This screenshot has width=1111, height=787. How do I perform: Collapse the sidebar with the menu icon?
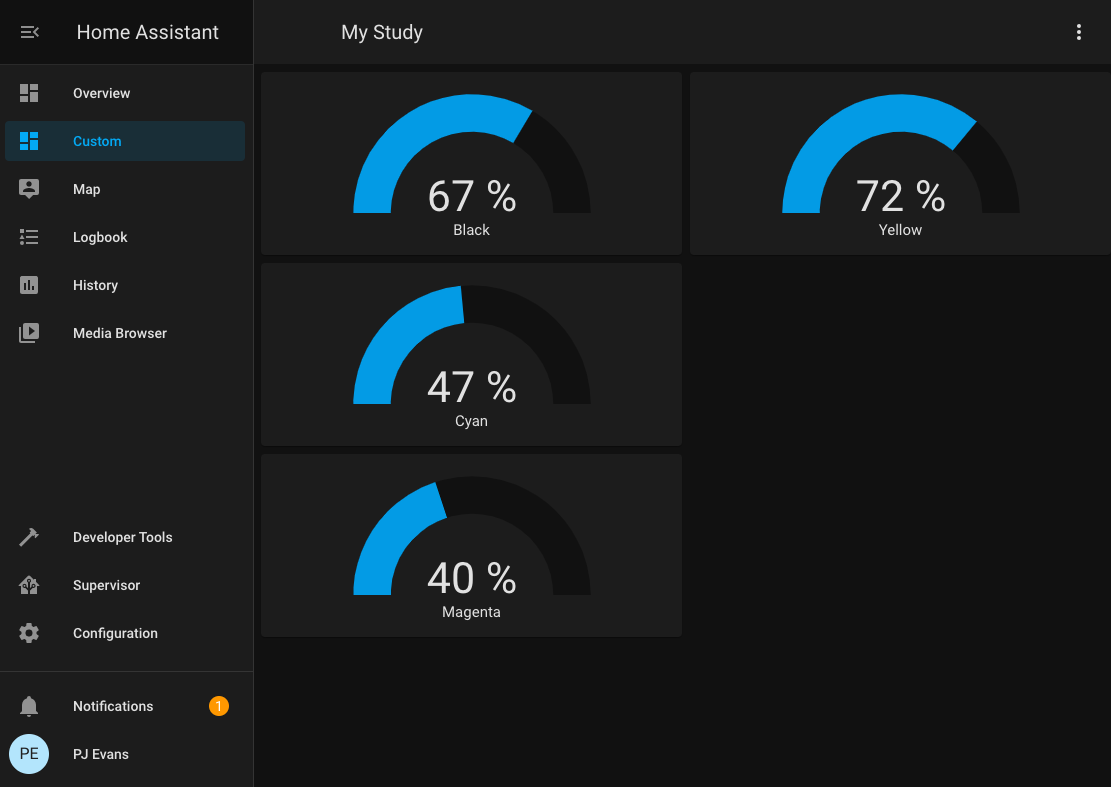click(x=29, y=32)
